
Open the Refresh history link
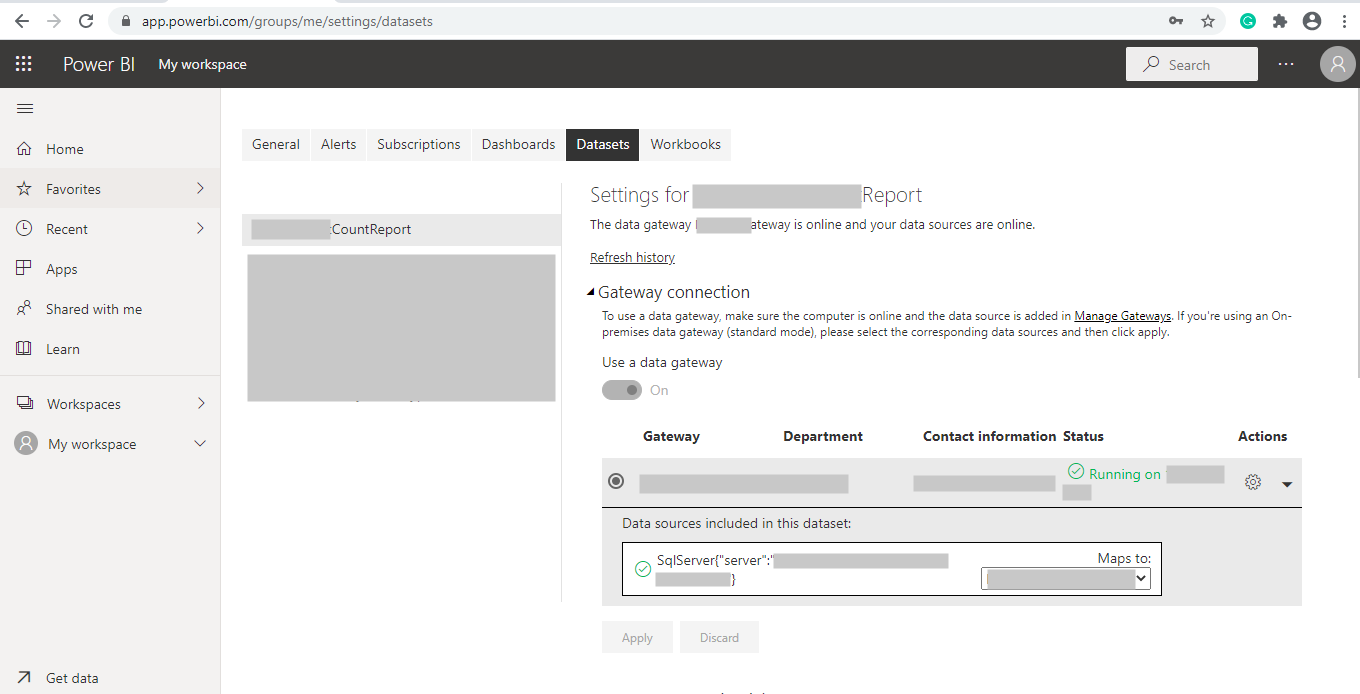click(632, 258)
